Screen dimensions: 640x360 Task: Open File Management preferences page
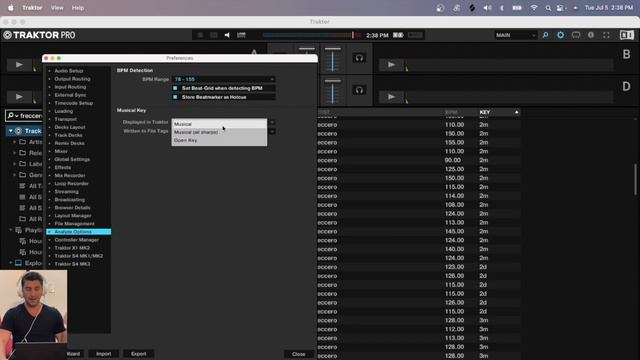coord(75,224)
